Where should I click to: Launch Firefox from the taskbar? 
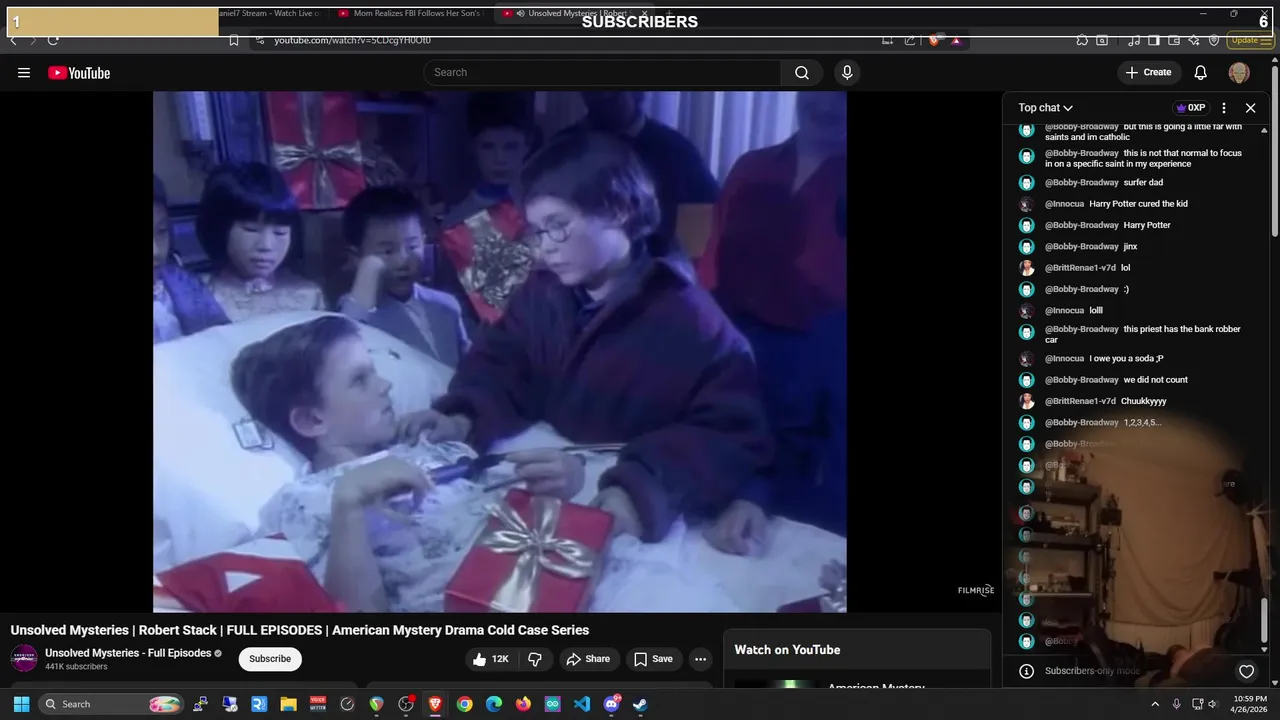523,704
